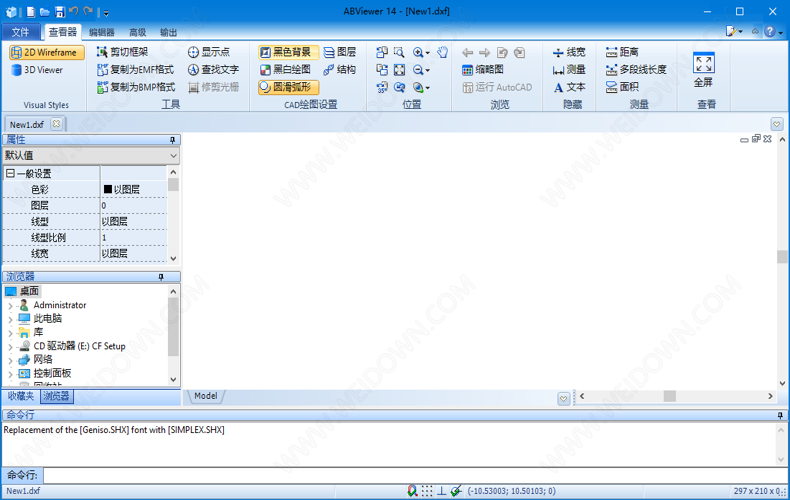Select the hand pan tool
Image resolution: width=790 pixels, height=500 pixels.
click(442, 52)
